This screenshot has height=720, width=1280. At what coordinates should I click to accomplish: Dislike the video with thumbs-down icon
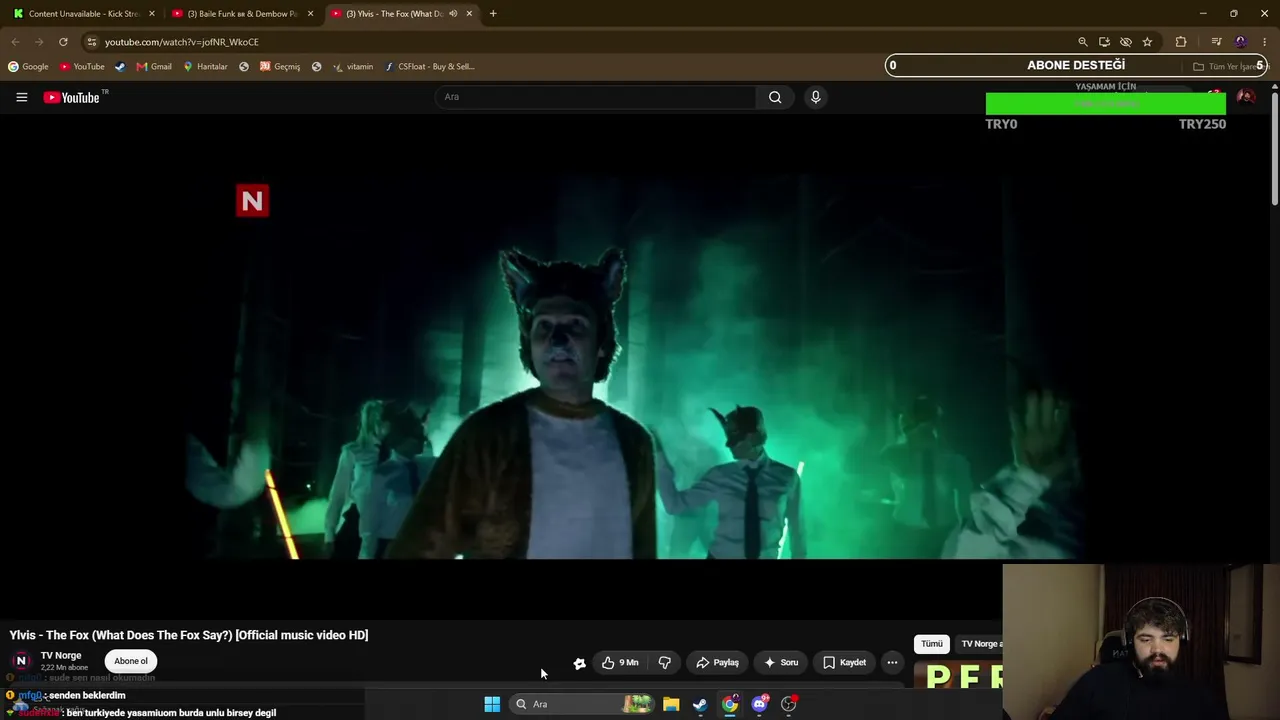point(665,662)
